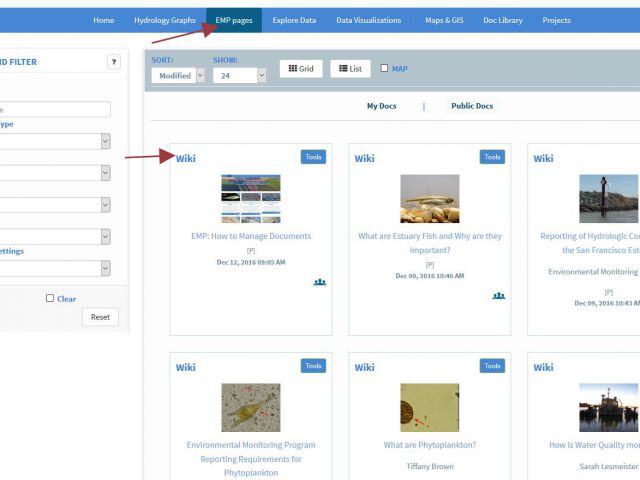640x480 pixels.
Task: Click the 'Dec 12, 2016 09:05 AM' date text
Action: (x=251, y=262)
